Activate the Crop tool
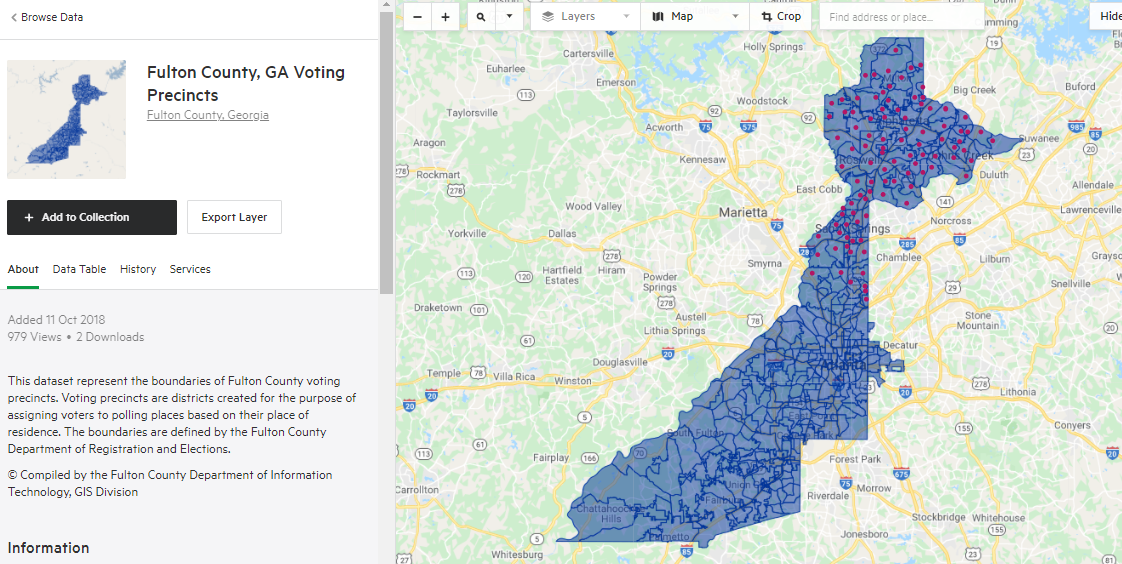1122x564 pixels. [781, 17]
